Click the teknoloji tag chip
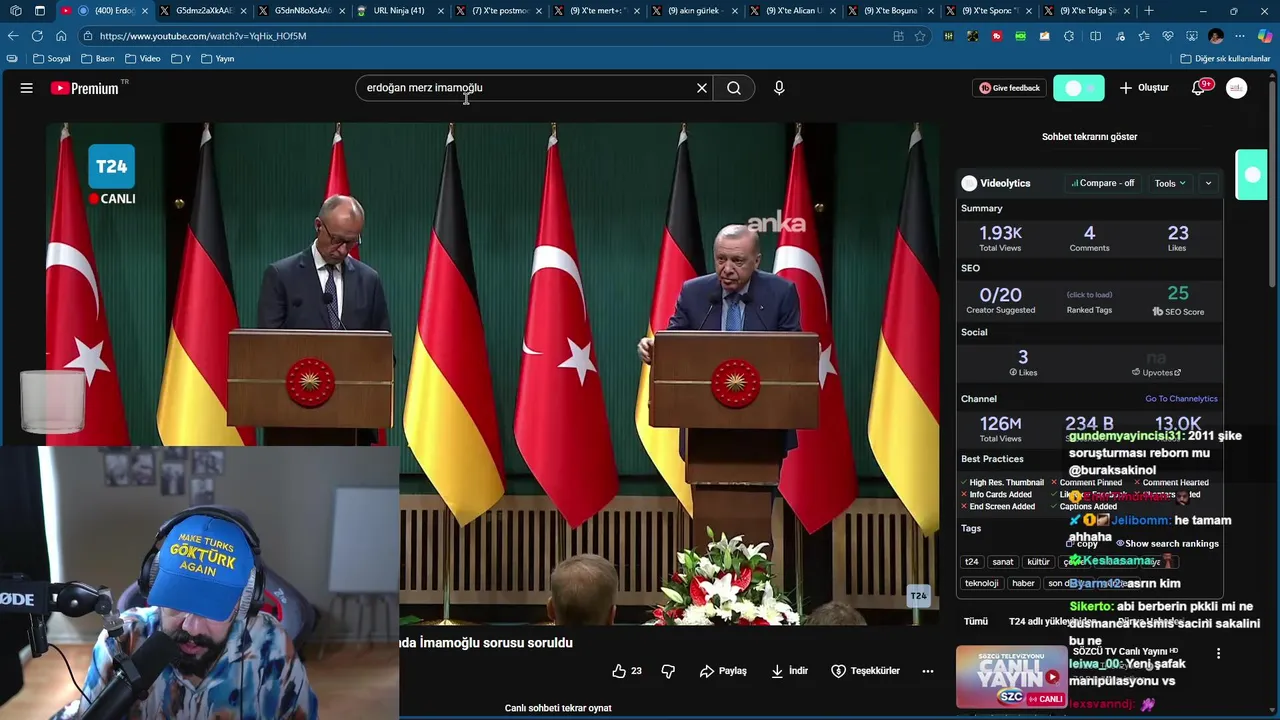 coord(981,583)
